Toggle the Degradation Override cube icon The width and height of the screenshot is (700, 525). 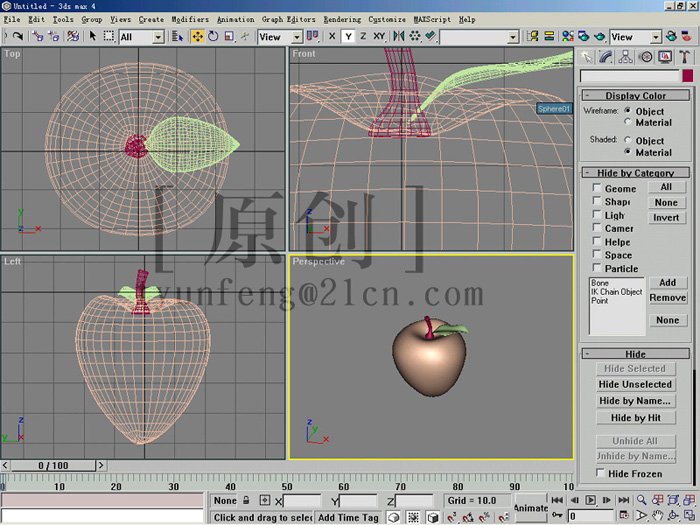(x=432, y=517)
